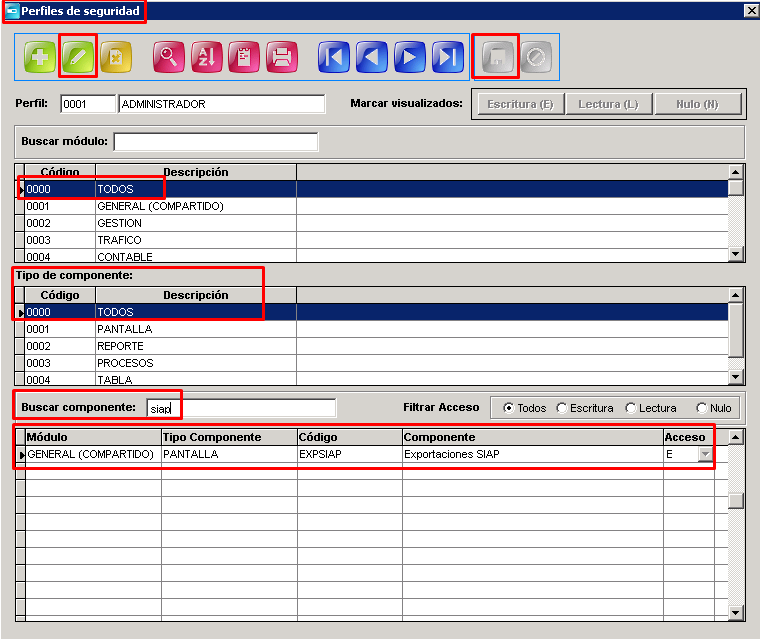Click the A-Z sort icon

206,57
